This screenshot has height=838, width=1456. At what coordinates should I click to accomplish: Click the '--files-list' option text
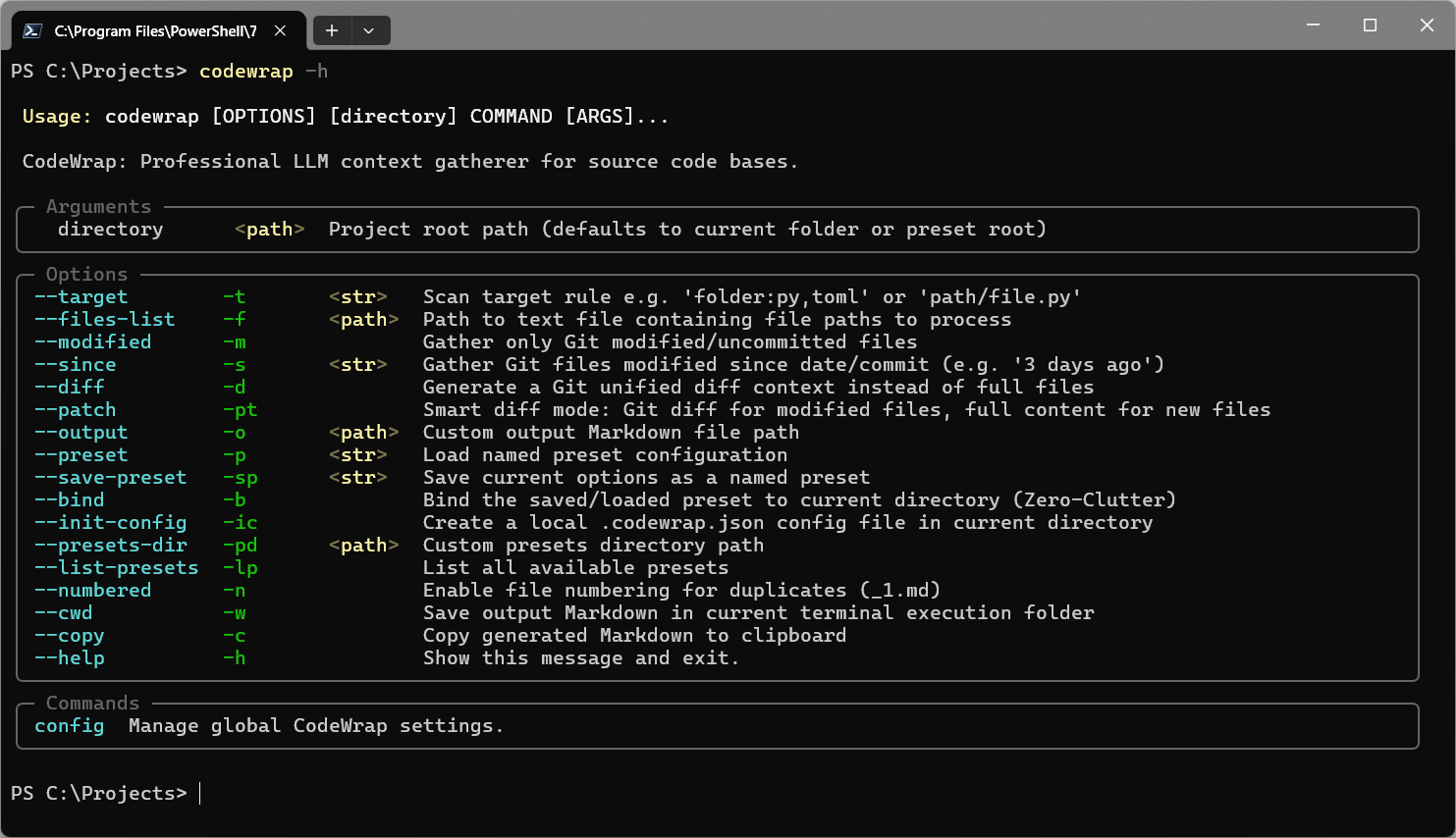(105, 320)
